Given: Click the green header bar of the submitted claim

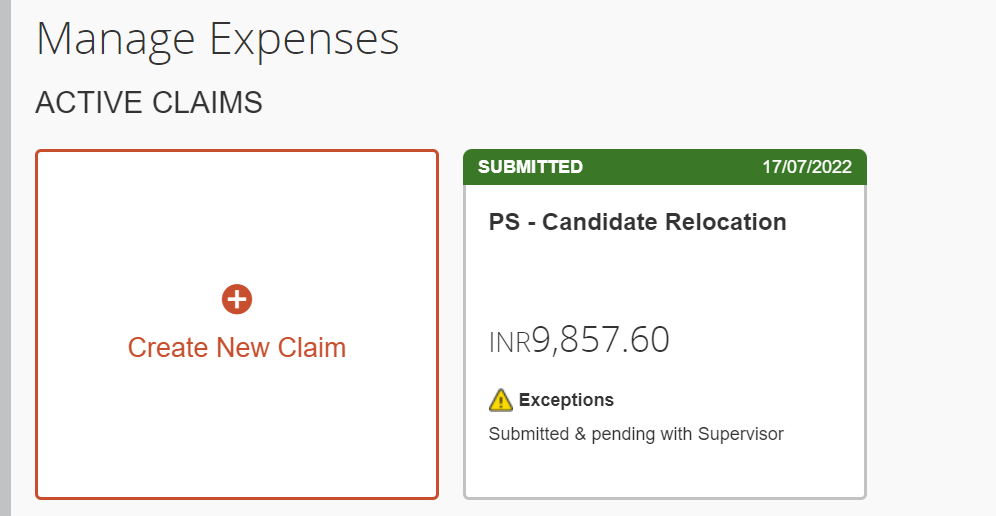Looking at the screenshot, I should click(x=664, y=167).
